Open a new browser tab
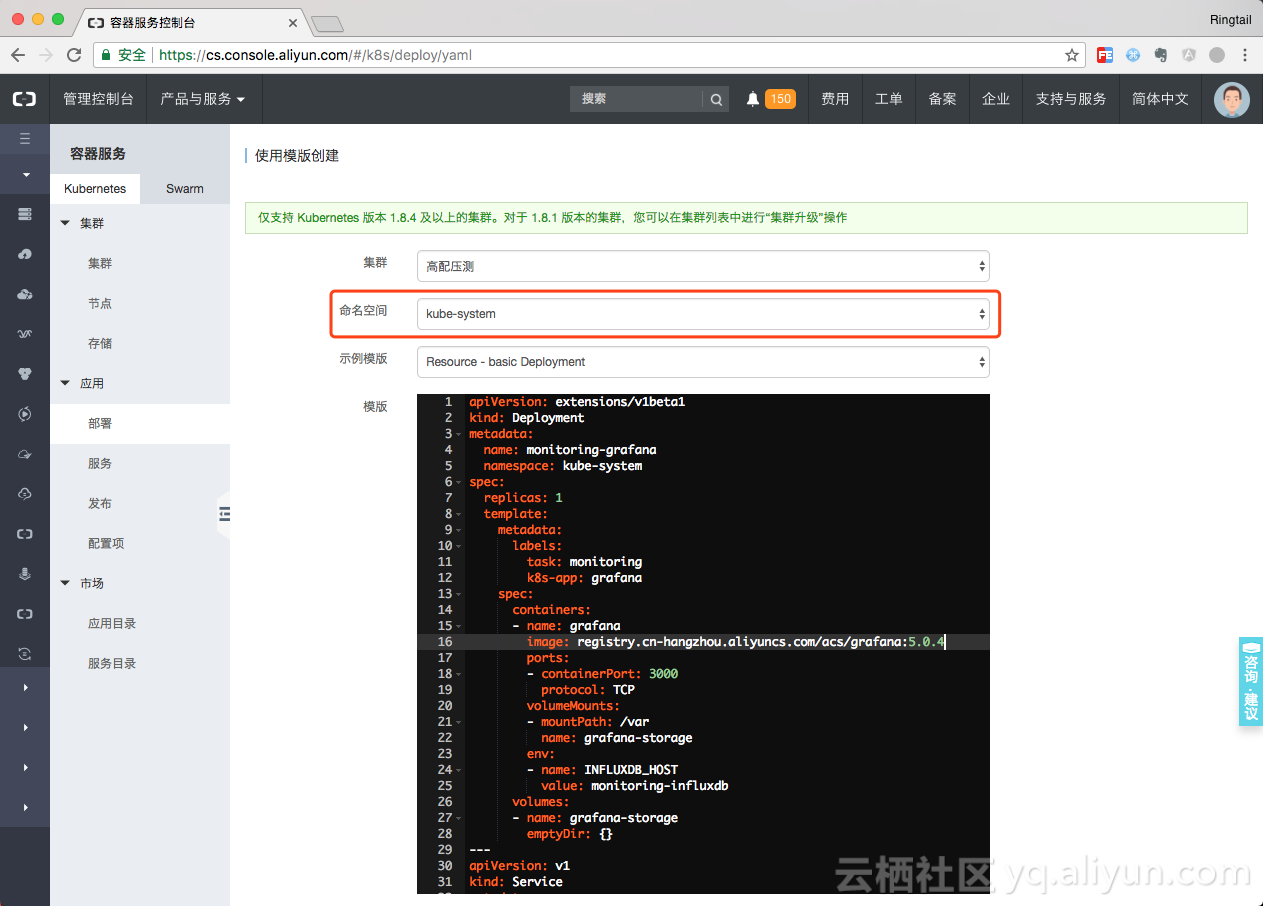 (x=327, y=23)
